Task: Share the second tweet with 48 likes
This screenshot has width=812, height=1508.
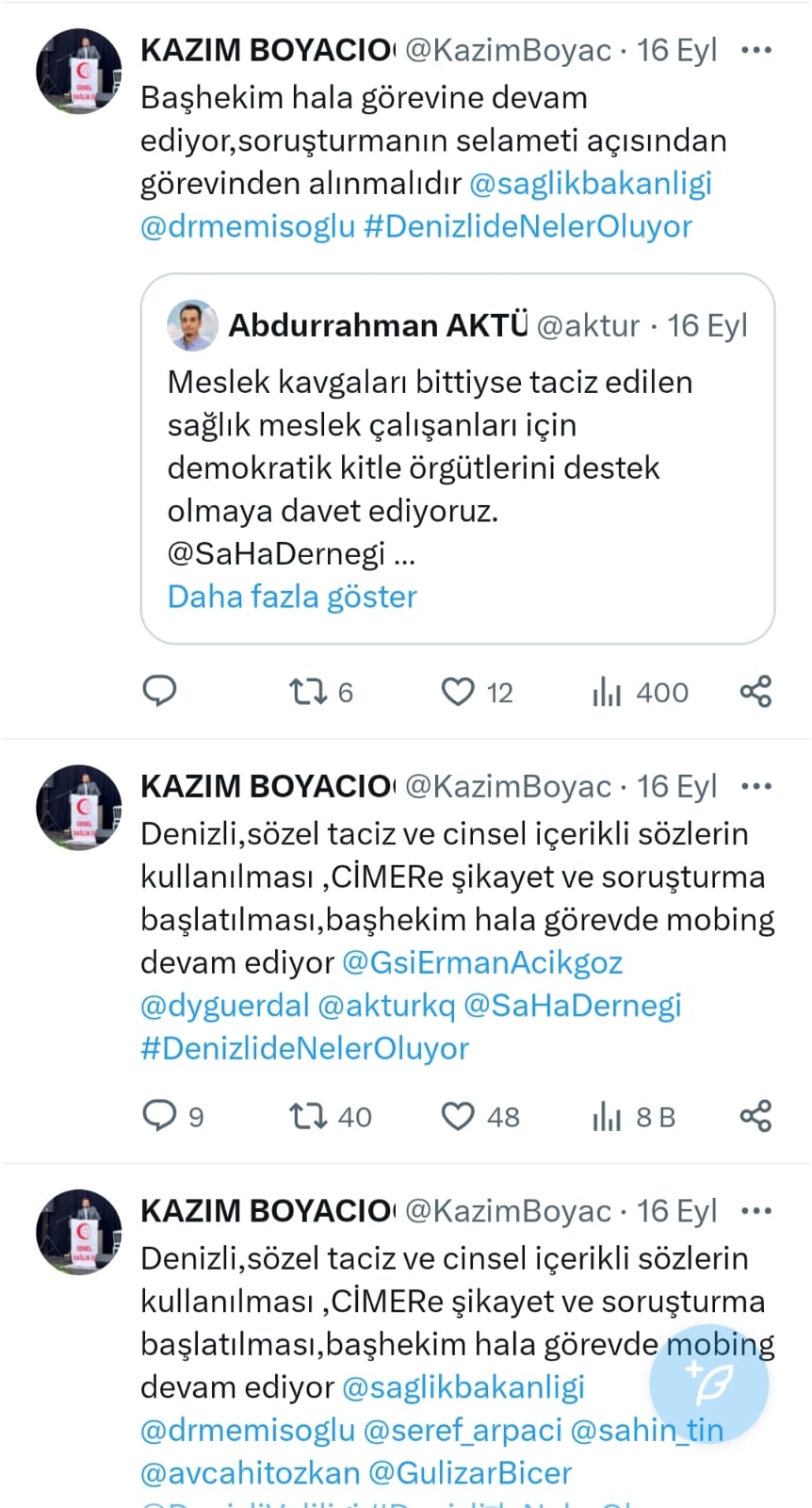Action: pos(755,1116)
